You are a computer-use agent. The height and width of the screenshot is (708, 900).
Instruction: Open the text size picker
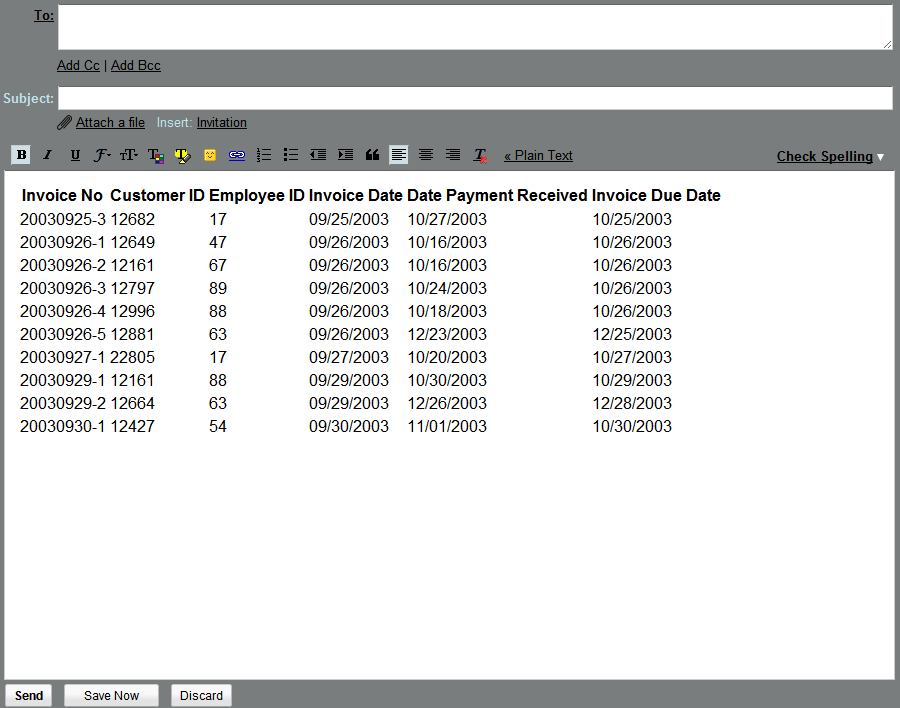[129, 155]
